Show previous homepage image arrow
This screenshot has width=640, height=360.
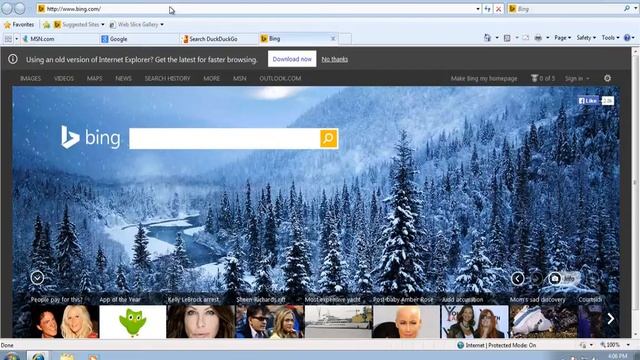coord(518,279)
